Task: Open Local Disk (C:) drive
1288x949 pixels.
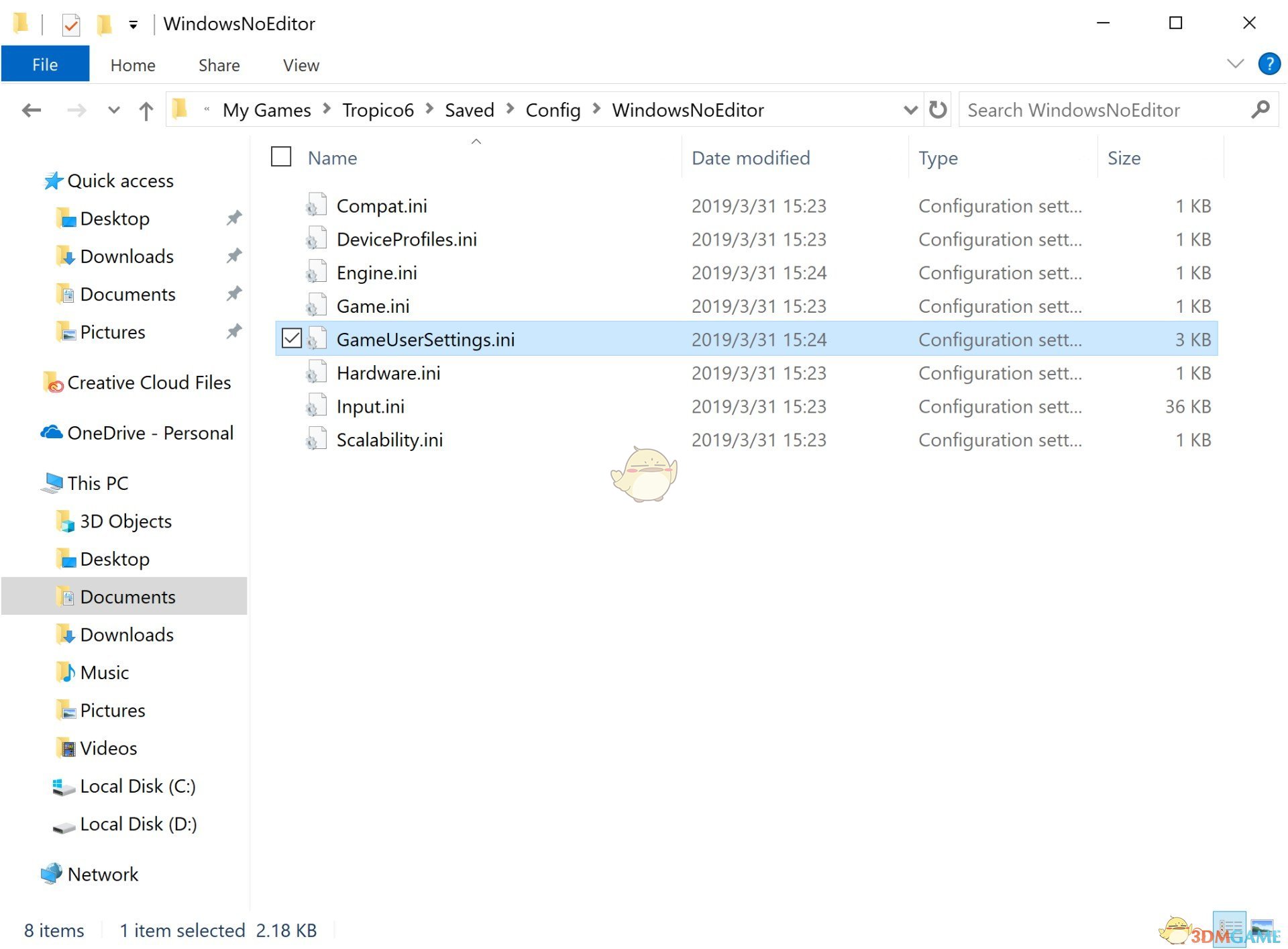Action: pos(138,787)
